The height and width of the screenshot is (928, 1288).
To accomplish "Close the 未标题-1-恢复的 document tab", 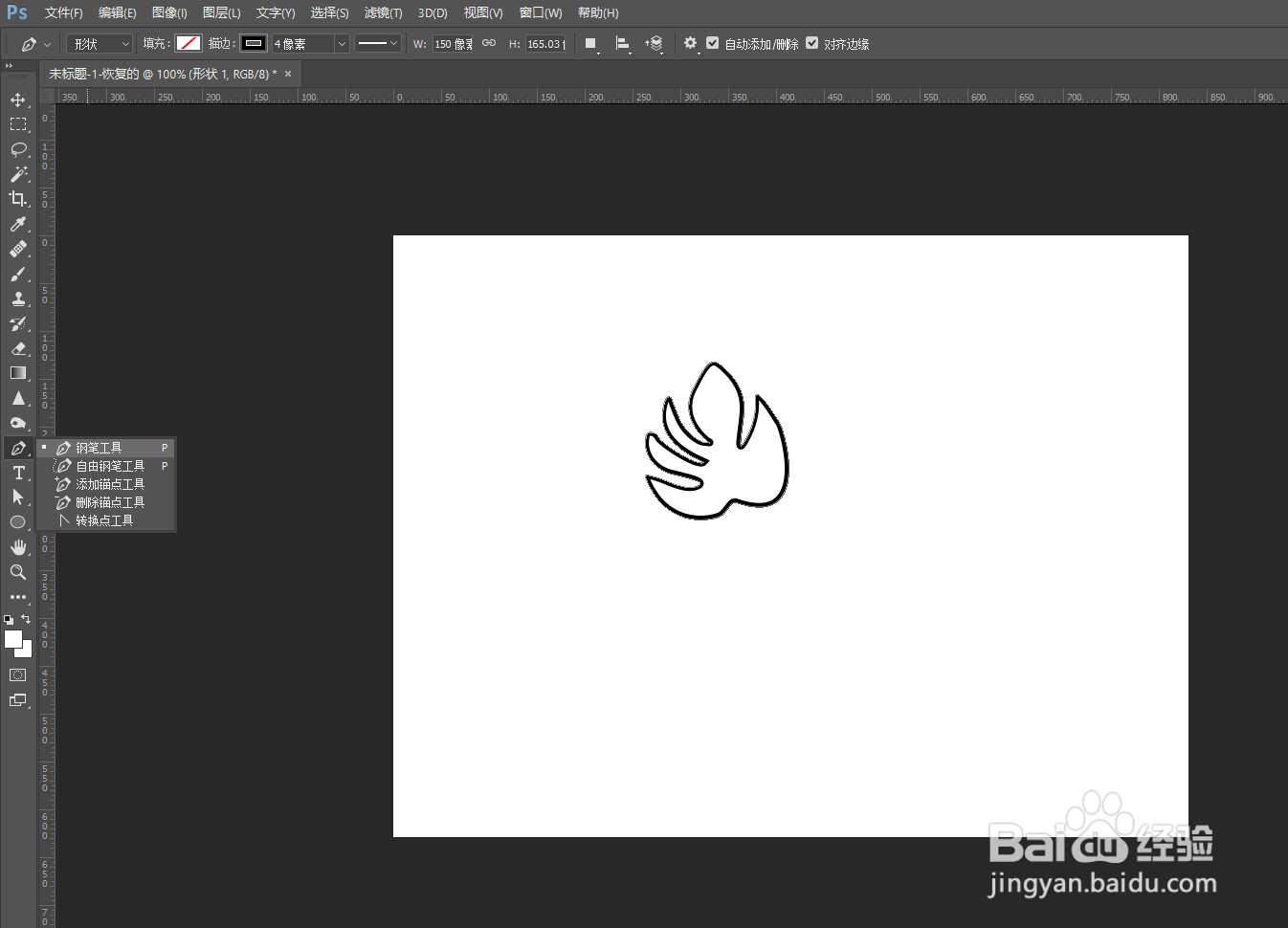I will coord(288,74).
